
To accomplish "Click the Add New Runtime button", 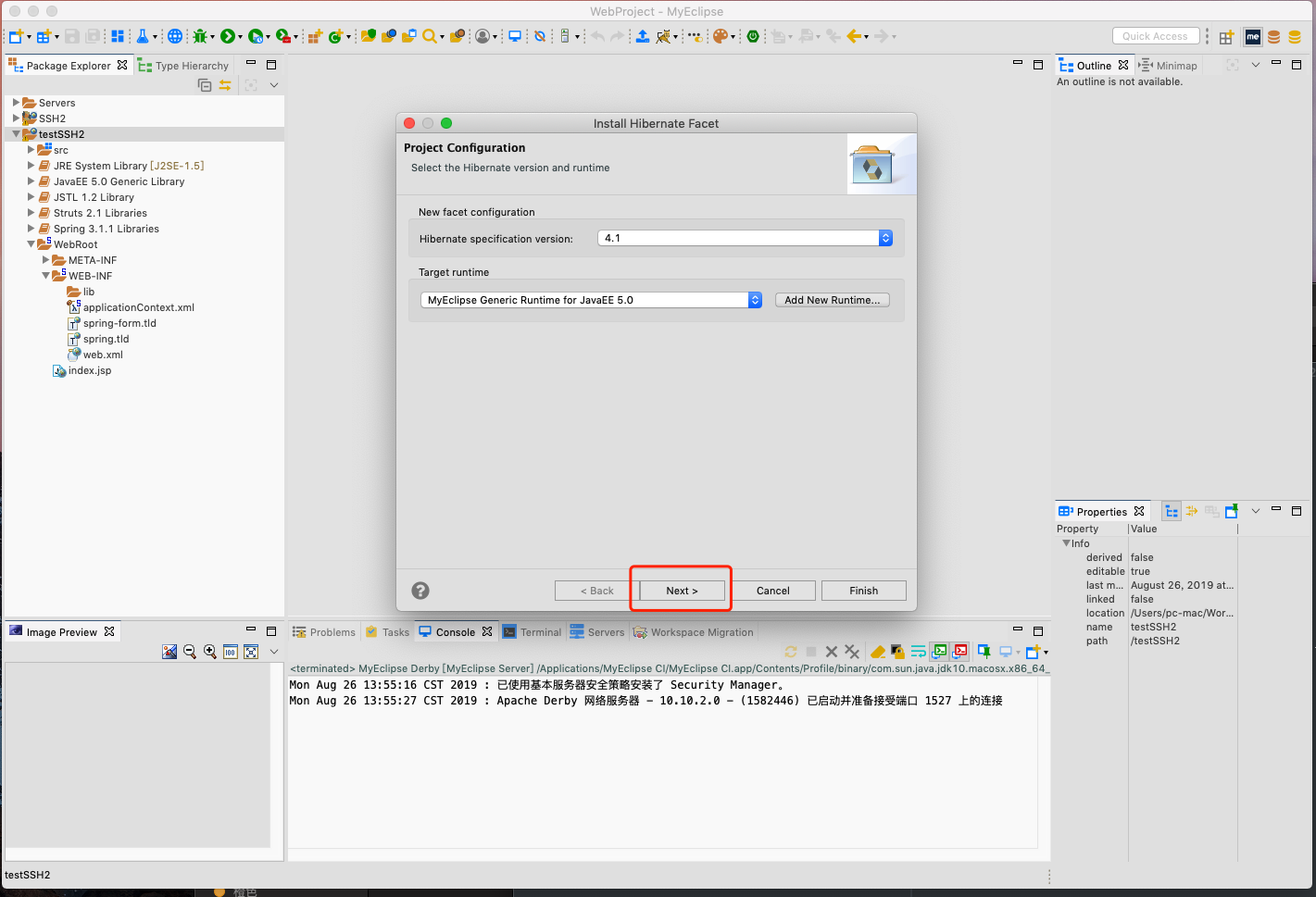I will 833,300.
